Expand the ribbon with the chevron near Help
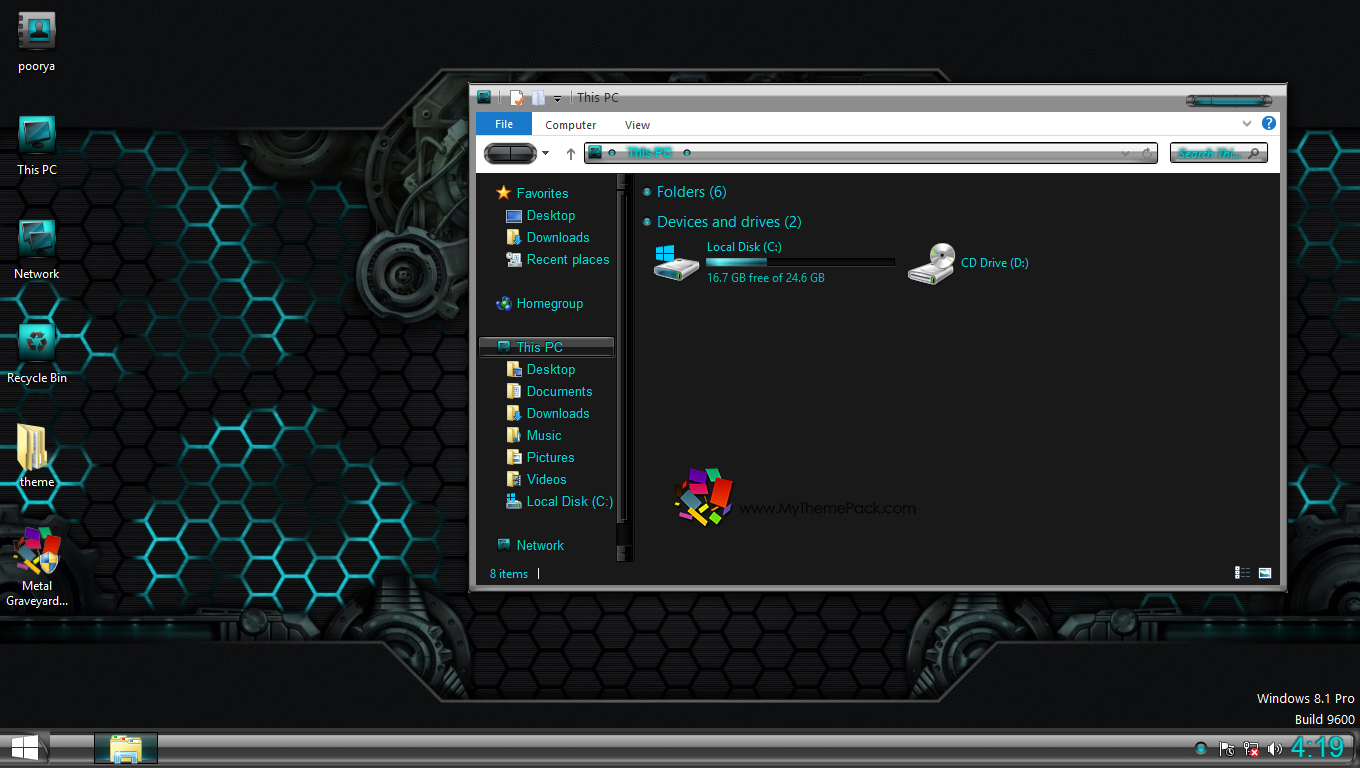 [1247, 124]
